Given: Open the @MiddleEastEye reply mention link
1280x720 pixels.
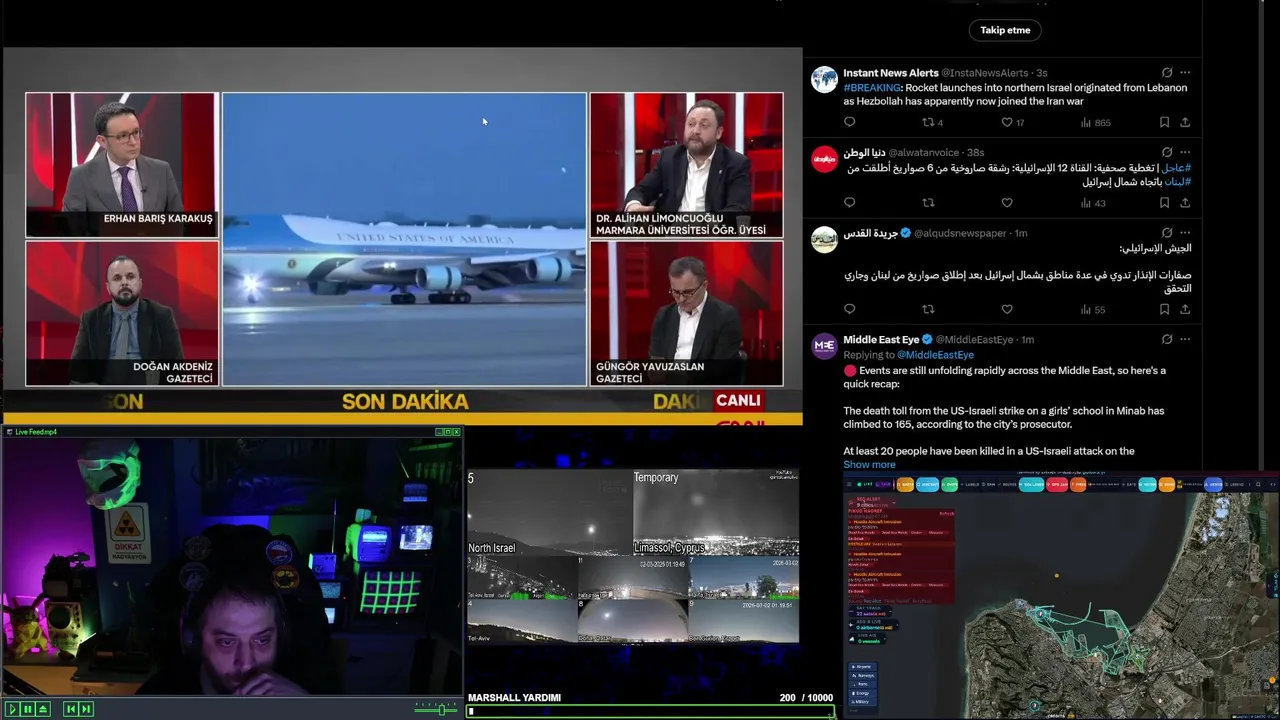Looking at the screenshot, I should pyautogui.click(x=935, y=355).
